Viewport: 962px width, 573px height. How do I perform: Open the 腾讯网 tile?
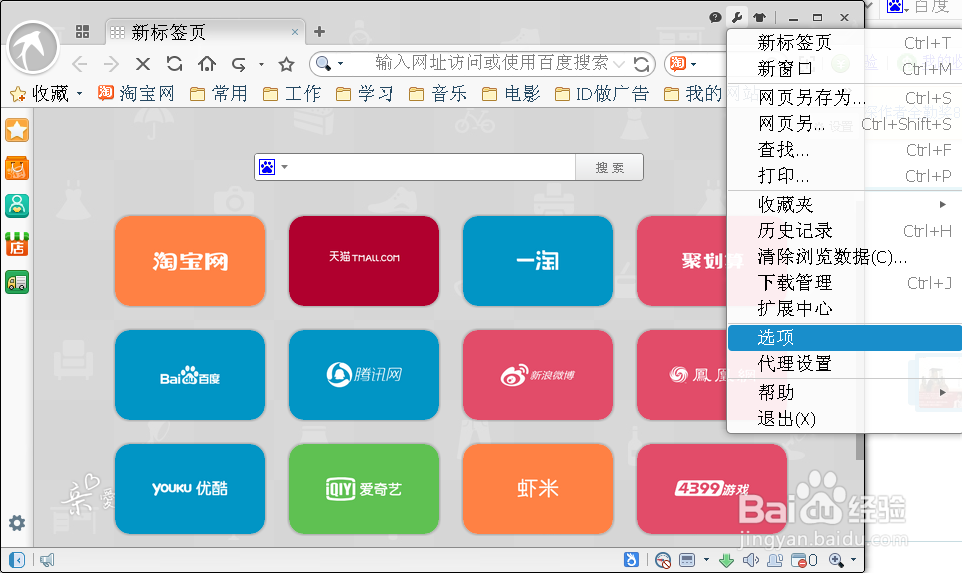coord(364,375)
